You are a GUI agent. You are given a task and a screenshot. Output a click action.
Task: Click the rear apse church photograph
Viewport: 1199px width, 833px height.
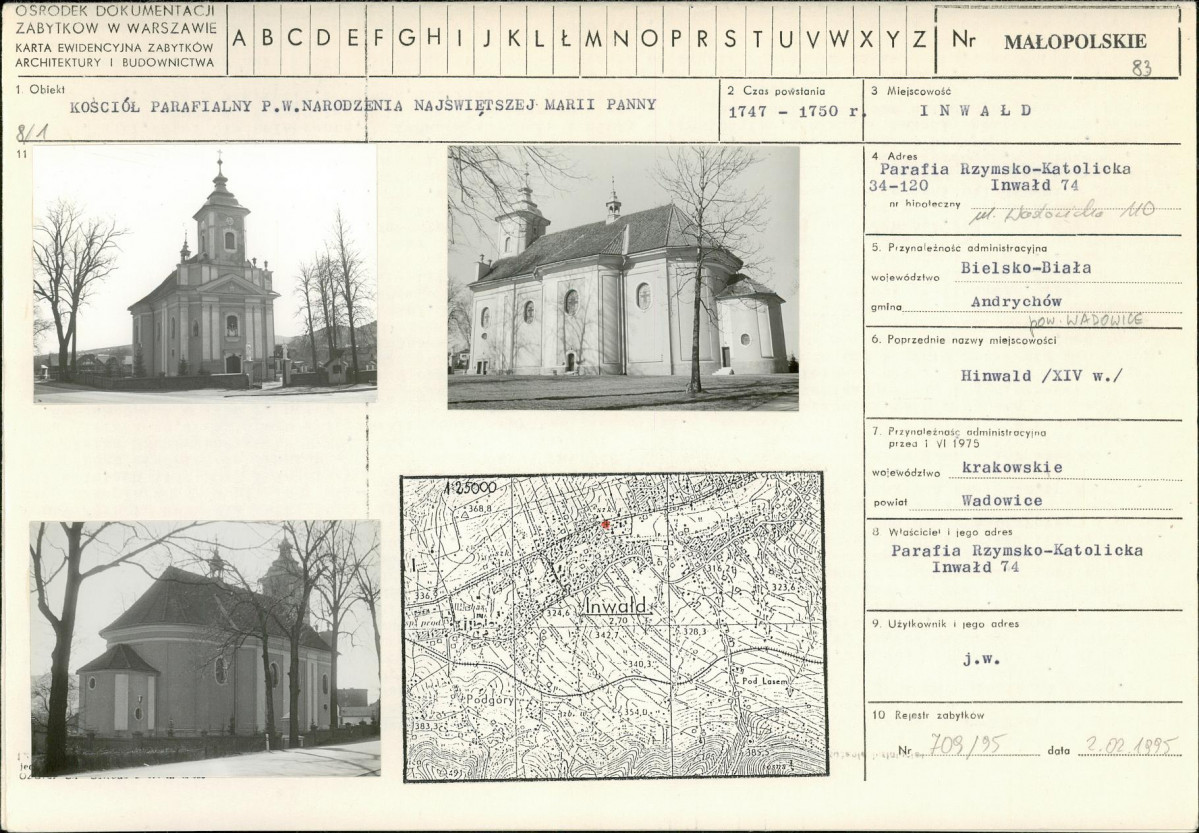[x=205, y=649]
